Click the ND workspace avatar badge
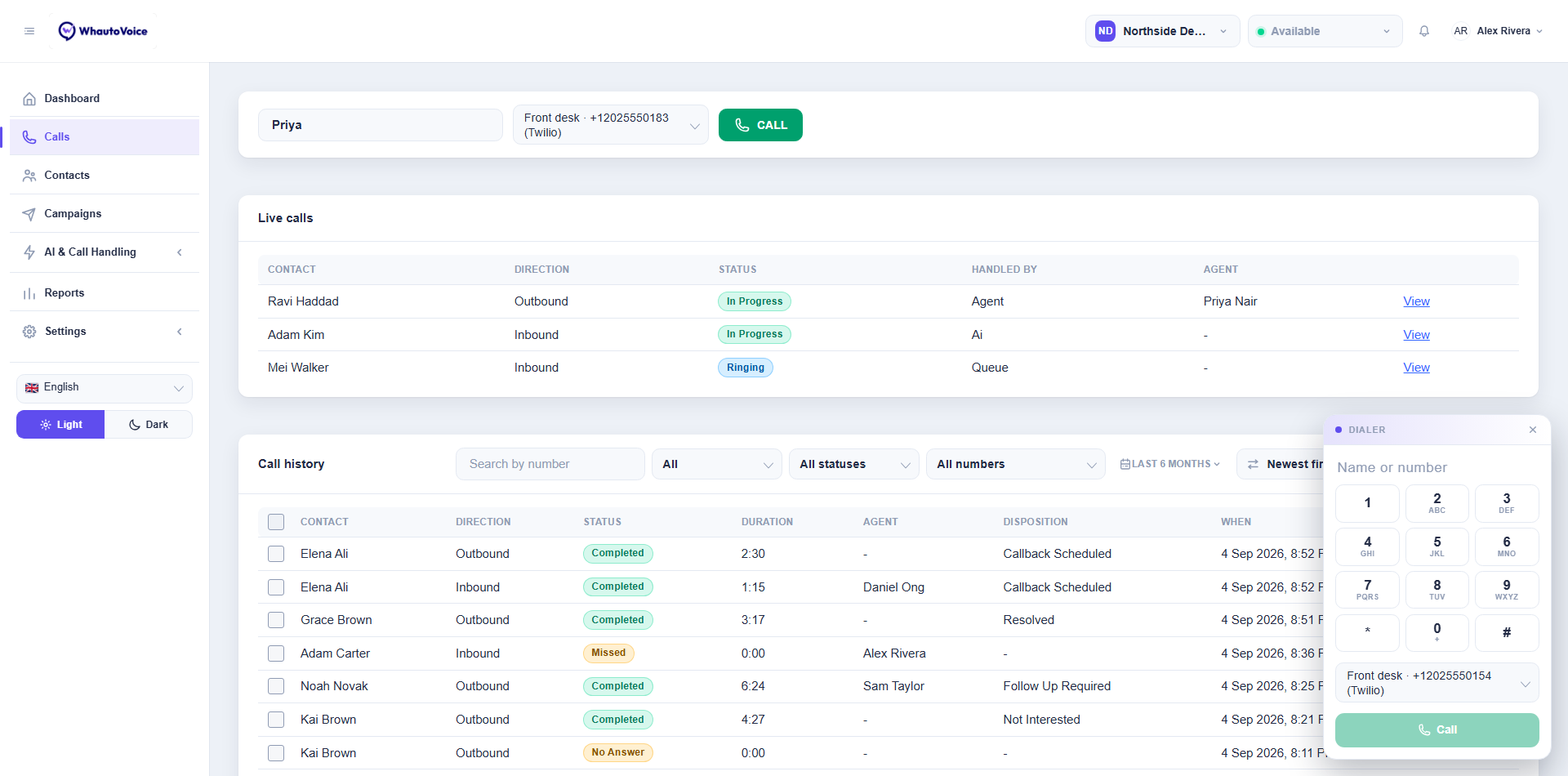This screenshot has width=1568, height=776. point(1105,31)
